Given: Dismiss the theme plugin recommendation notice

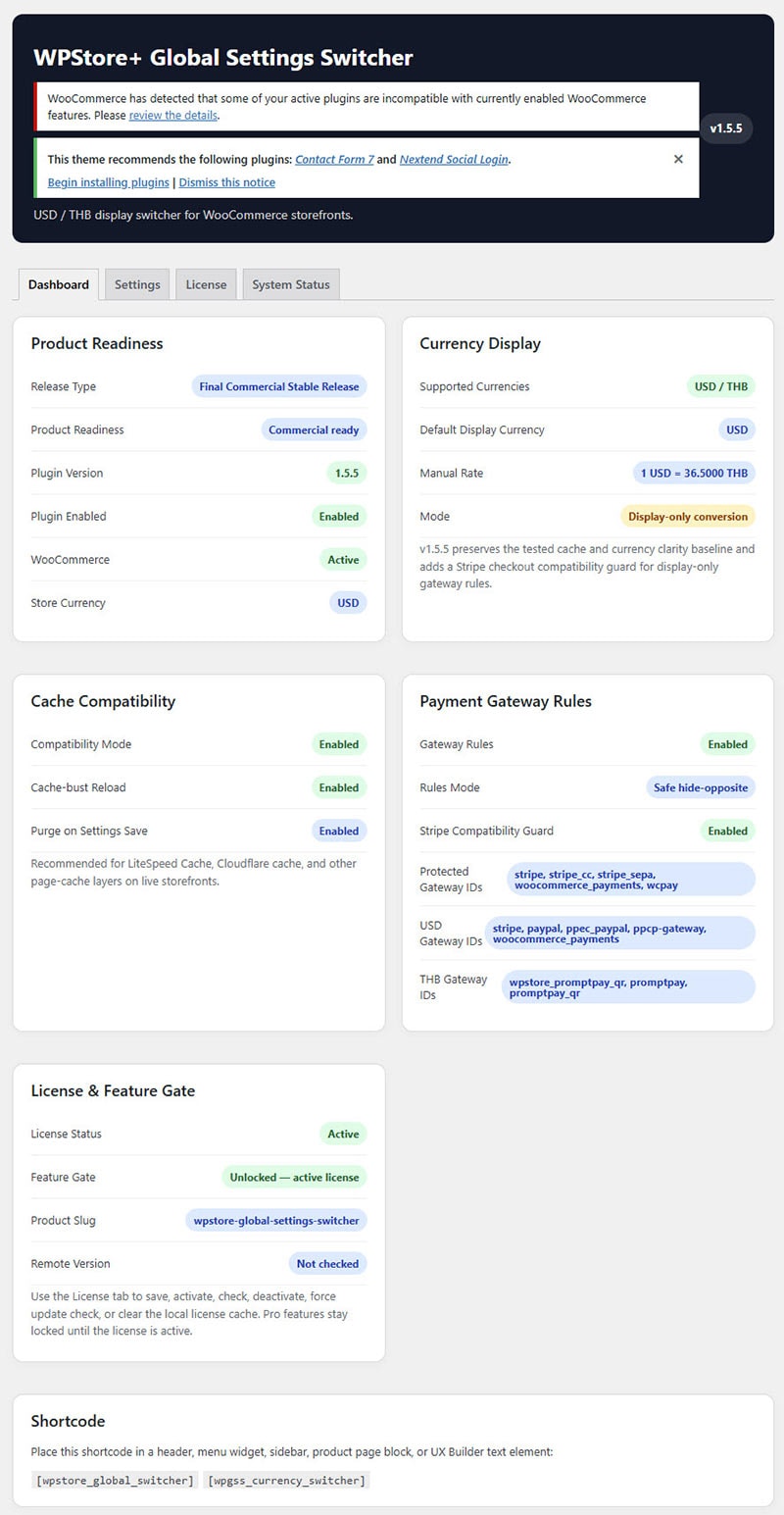Looking at the screenshot, I should tap(678, 159).
